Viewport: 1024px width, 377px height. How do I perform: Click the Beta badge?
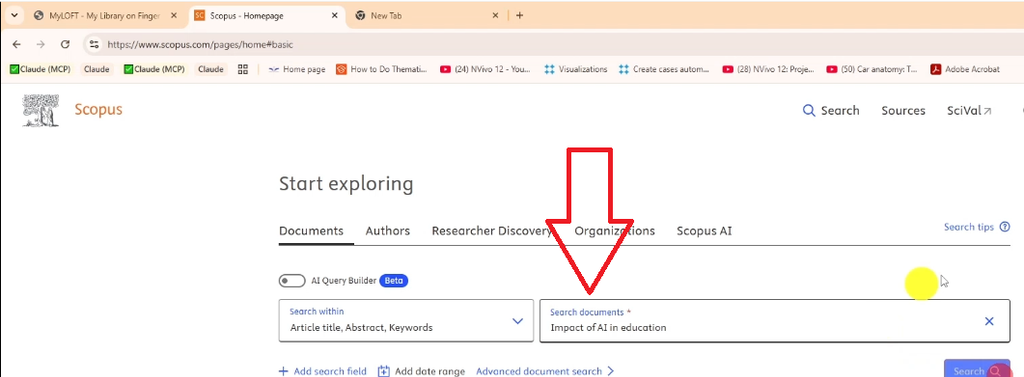pyautogui.click(x=394, y=281)
